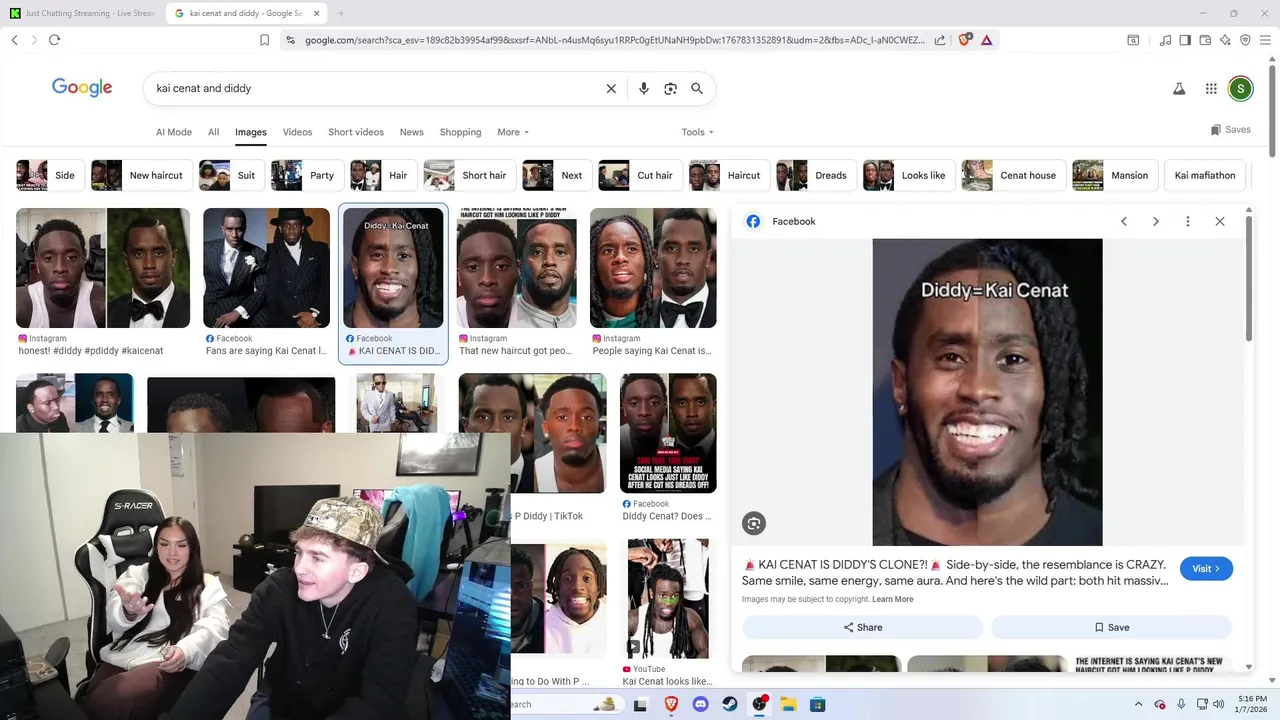Click the search query input field
This screenshot has width=1280, height=720.
point(375,88)
